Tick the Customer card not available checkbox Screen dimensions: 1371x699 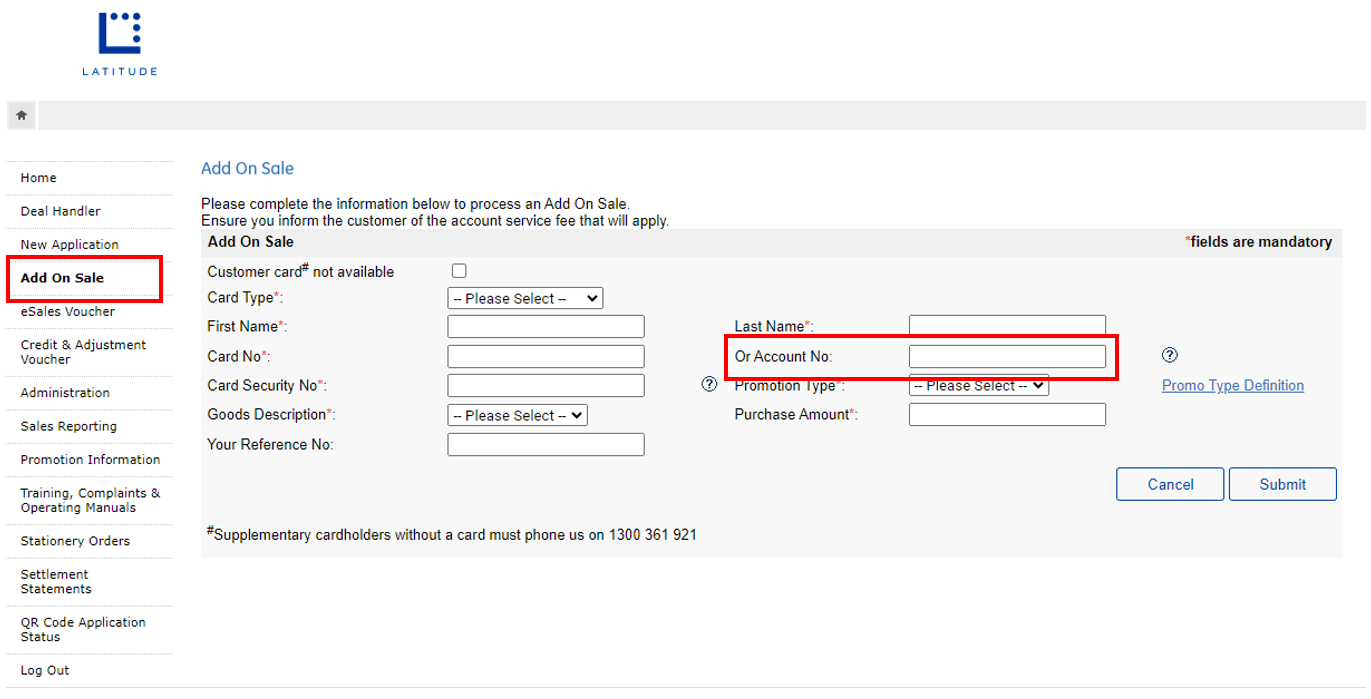[x=459, y=271]
